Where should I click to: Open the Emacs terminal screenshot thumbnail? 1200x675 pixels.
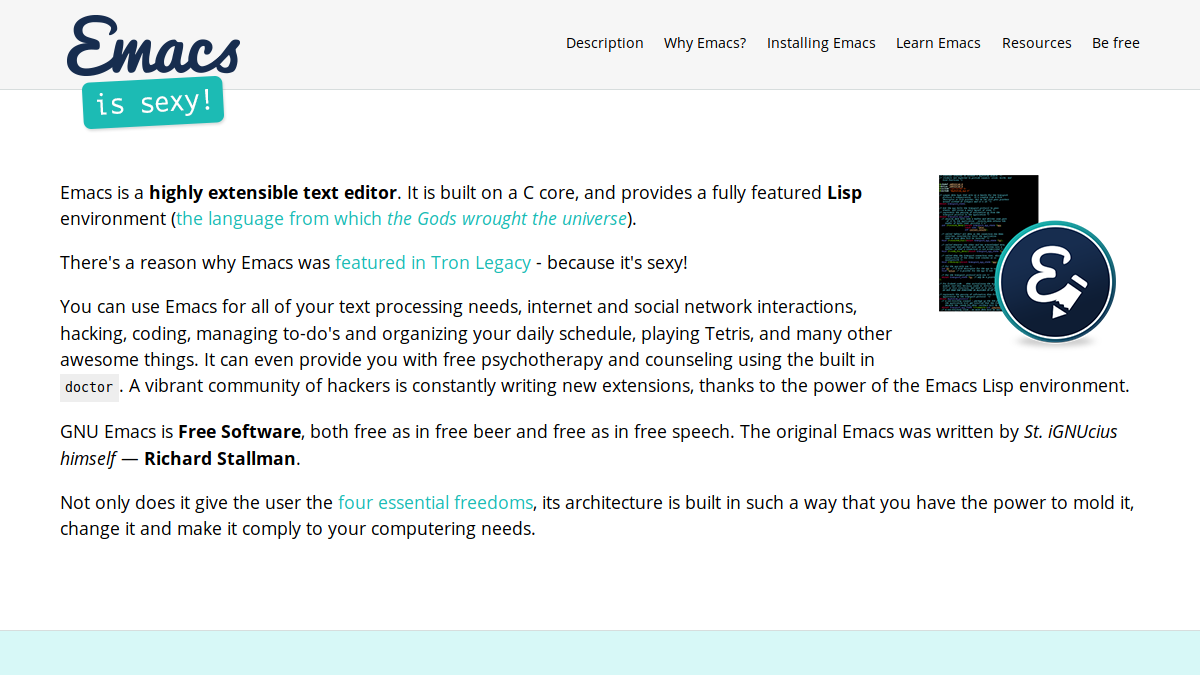[x=988, y=243]
